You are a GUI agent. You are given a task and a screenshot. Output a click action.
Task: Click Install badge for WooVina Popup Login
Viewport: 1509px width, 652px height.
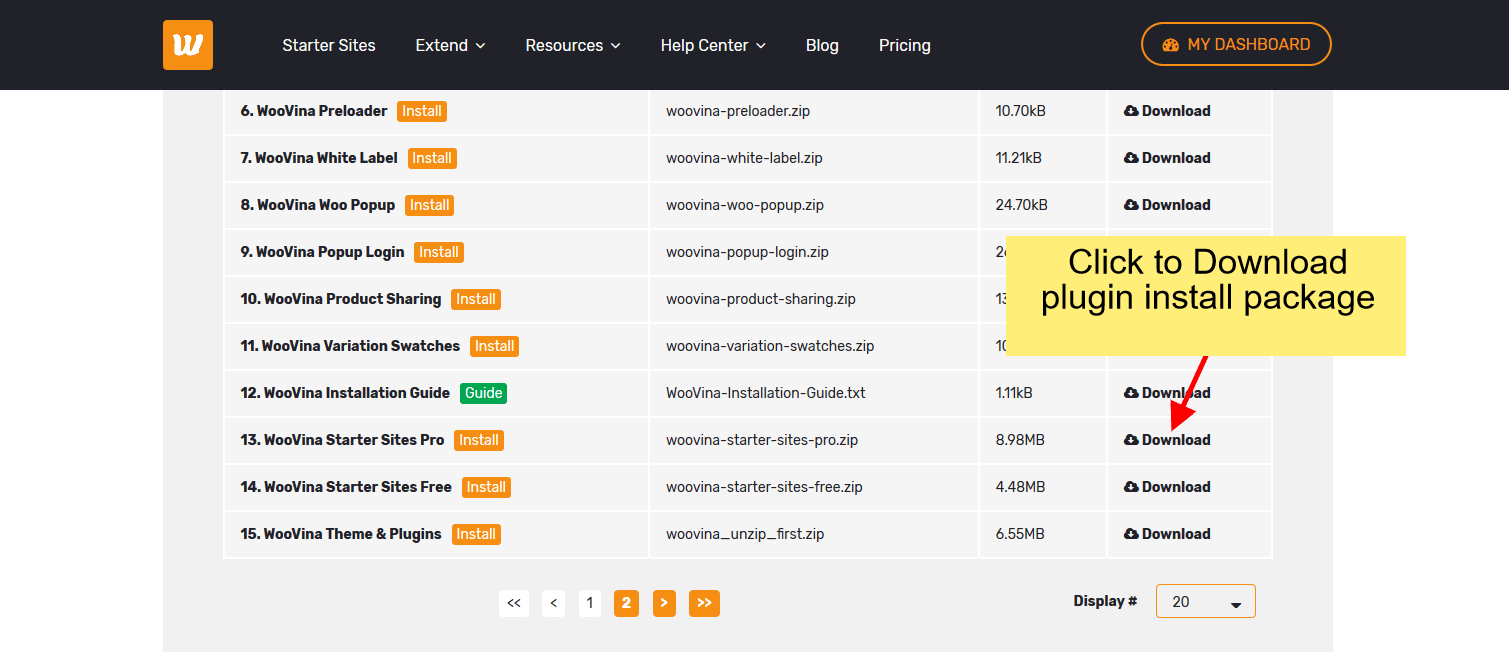click(x=439, y=252)
